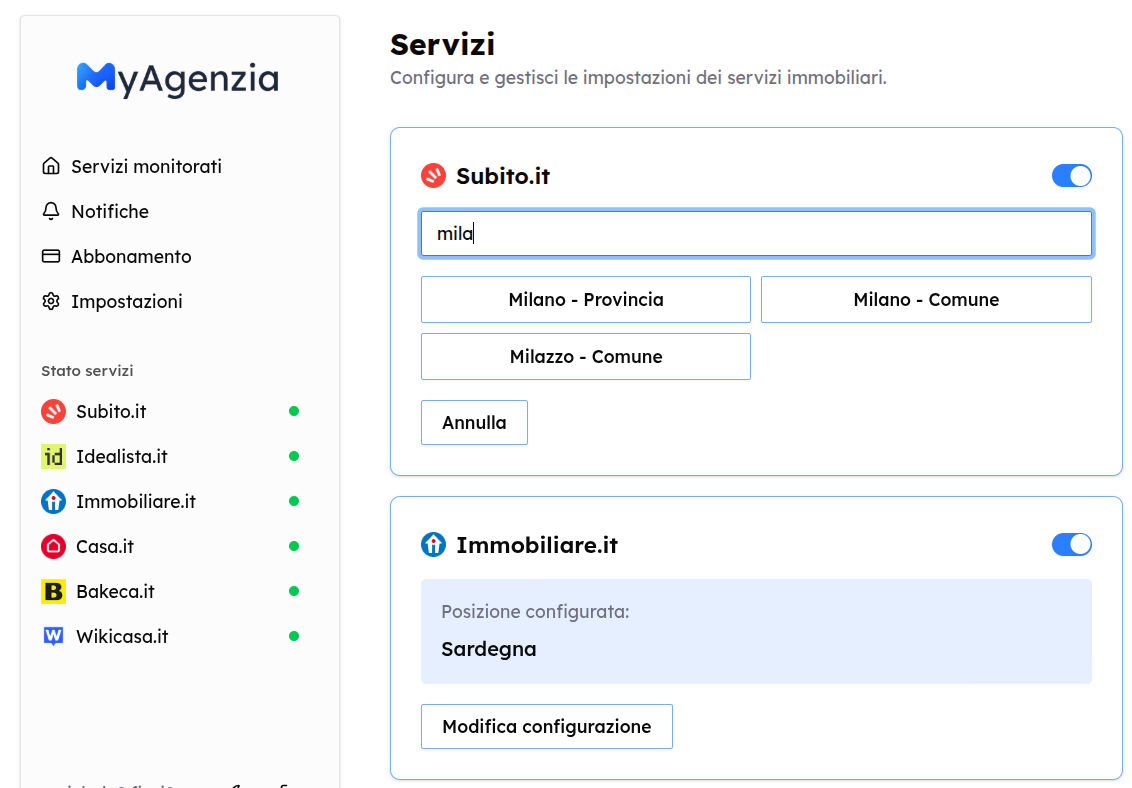1132x788 pixels.
Task: Click the card icon beside Abbonamento
Action: 51,256
